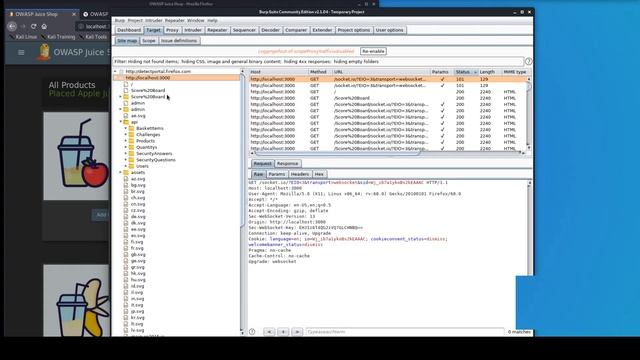Expand the assets folder node
The image size is (640, 360).
pos(120,173)
